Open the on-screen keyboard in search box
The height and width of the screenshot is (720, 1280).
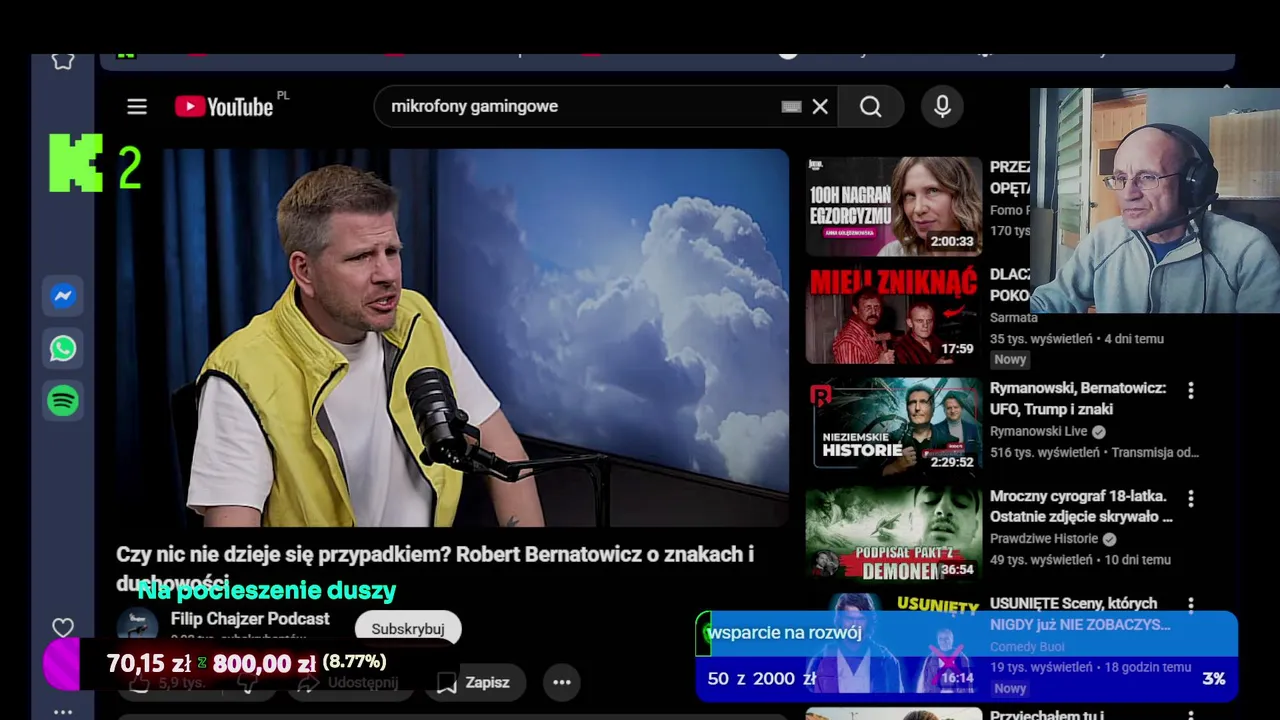(791, 107)
